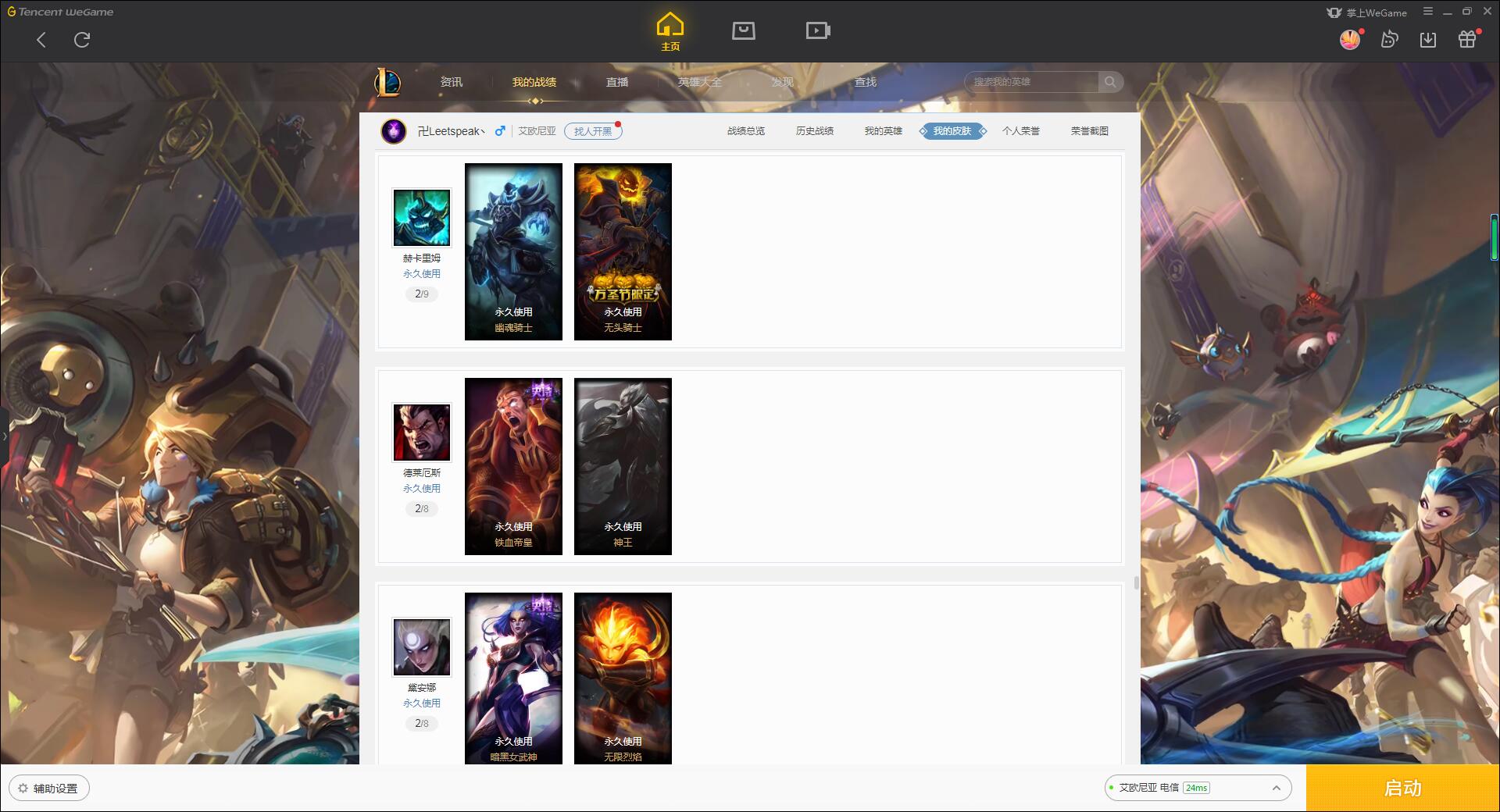
Task: Click the 掌上WeGame link
Action: tap(1367, 12)
